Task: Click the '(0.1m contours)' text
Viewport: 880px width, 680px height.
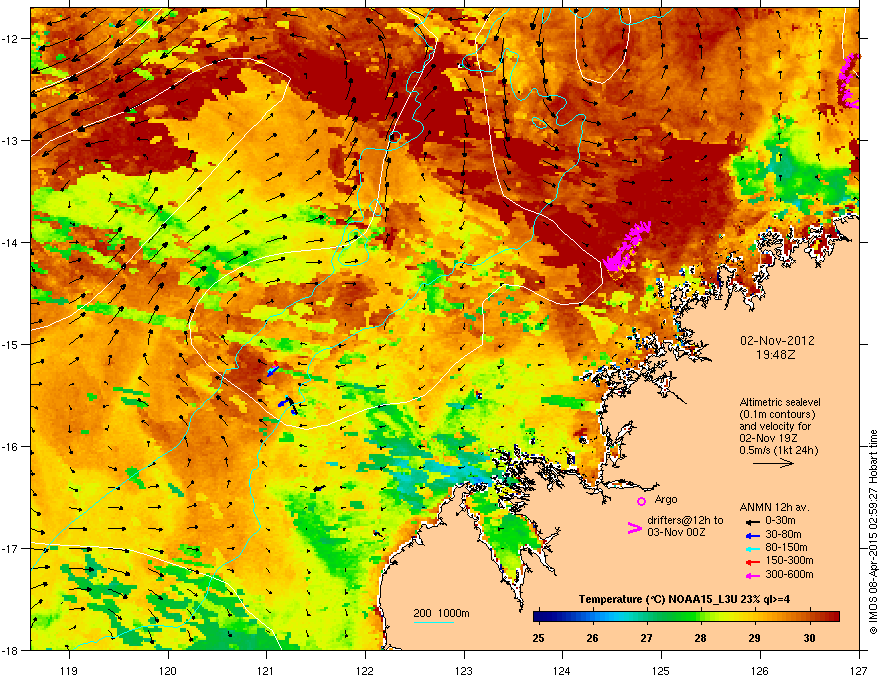Action: 777,415
